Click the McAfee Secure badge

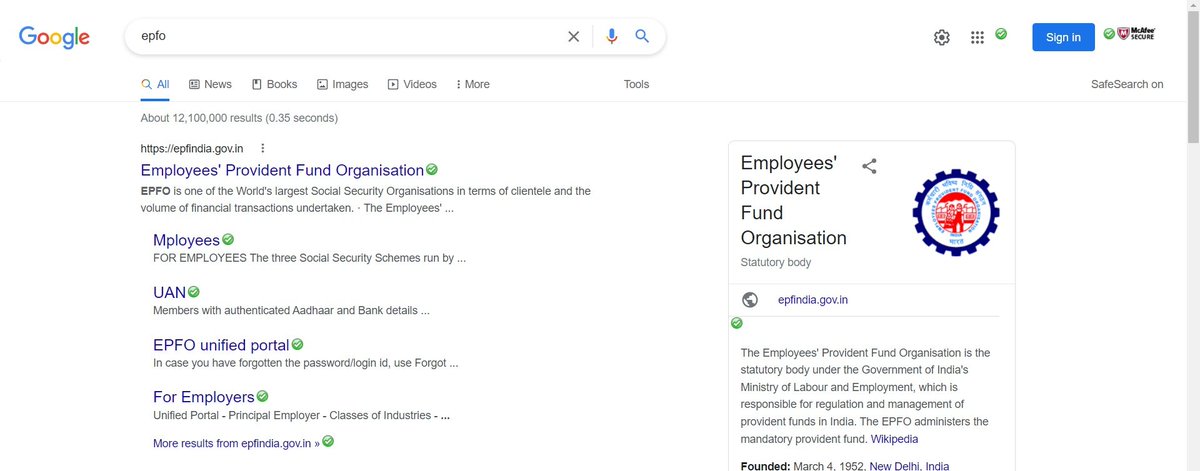tap(1137, 35)
